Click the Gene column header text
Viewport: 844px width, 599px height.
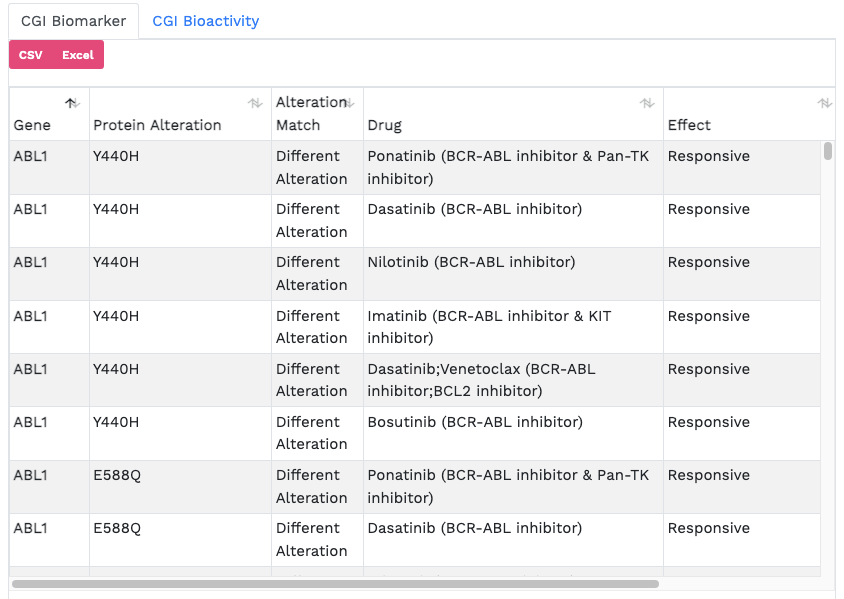point(32,125)
